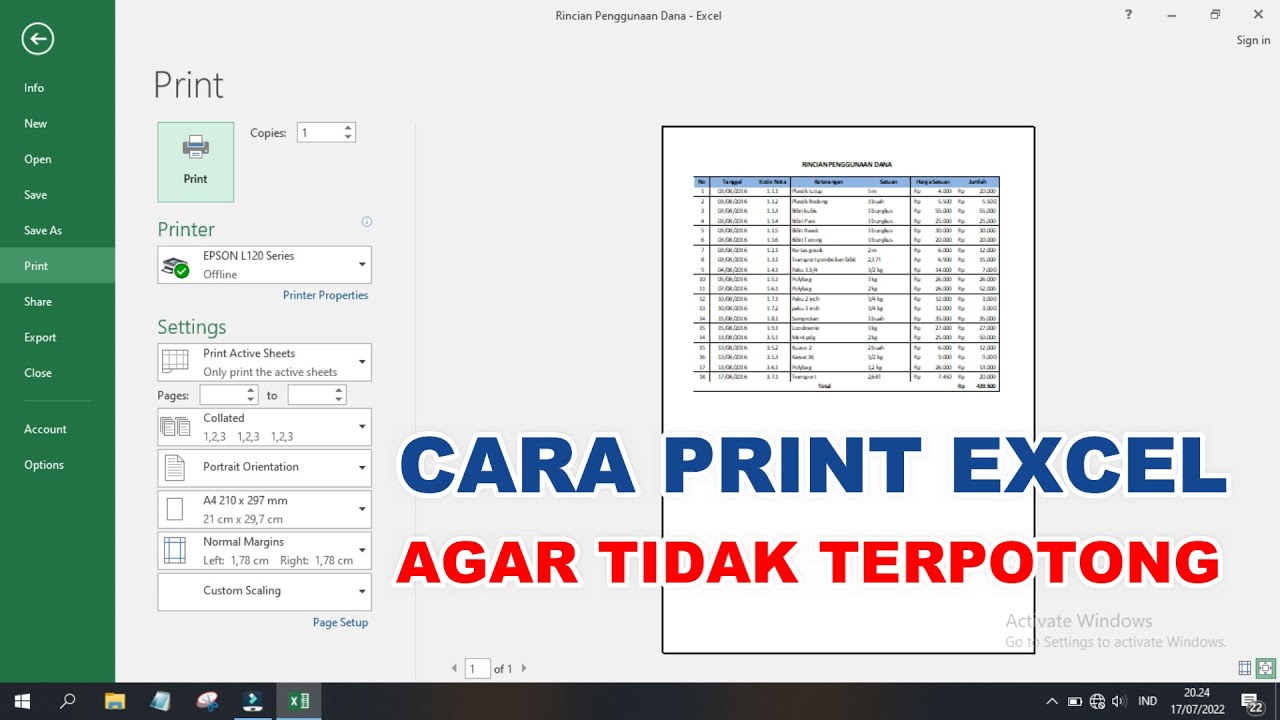Open Excel taskbar icon
Screen dimensions: 1280x720
click(299, 701)
